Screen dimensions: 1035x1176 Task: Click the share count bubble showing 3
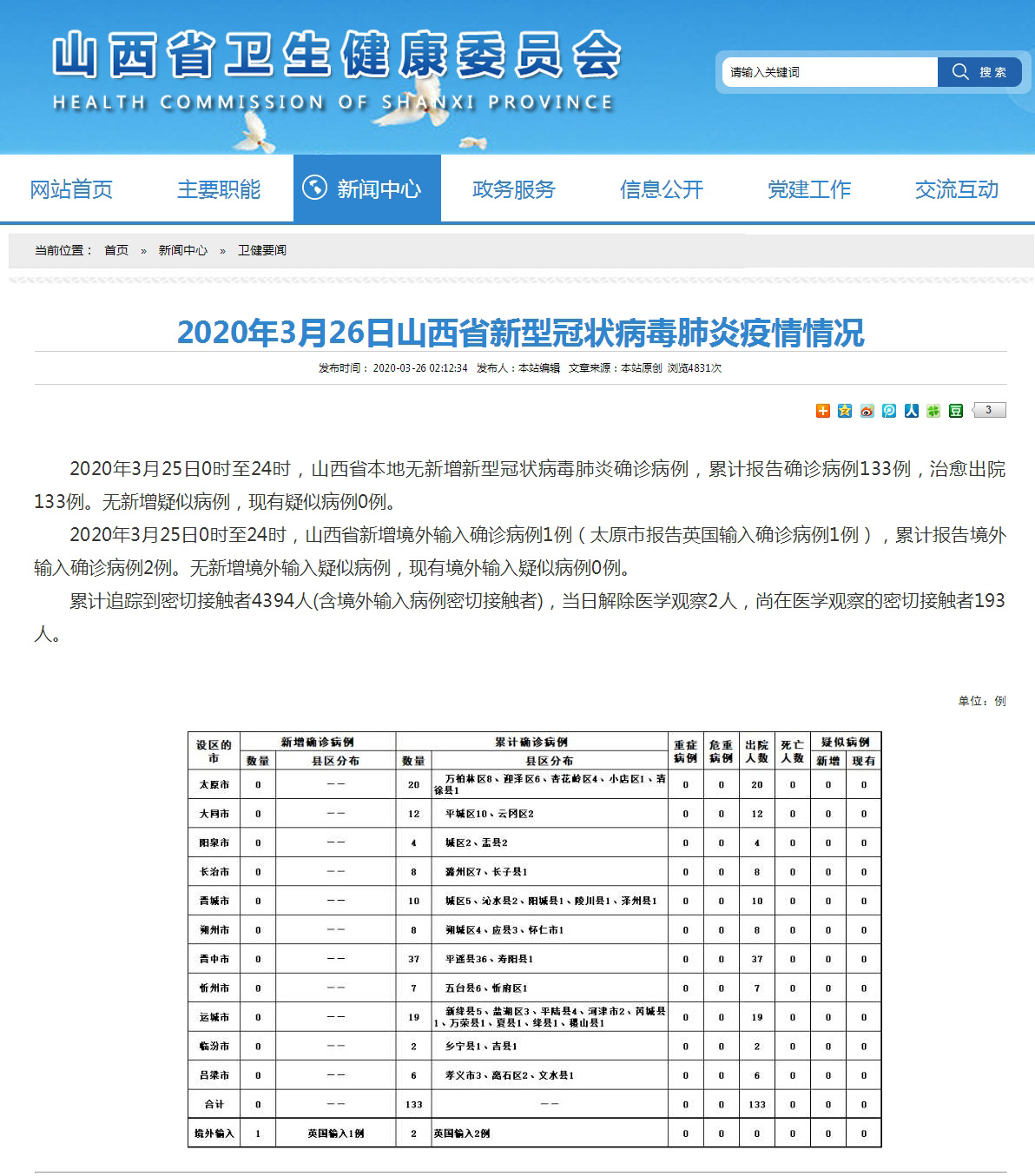tap(989, 410)
